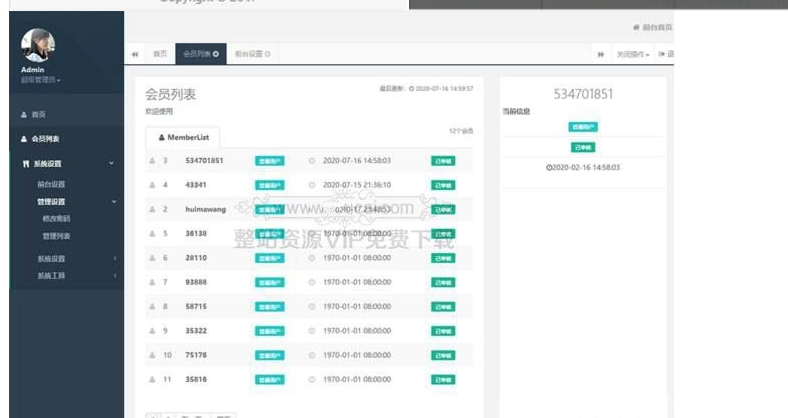Image resolution: width=788 pixels, height=418 pixels.
Task: Click the user icon in row 75176
Action: [x=152, y=355]
